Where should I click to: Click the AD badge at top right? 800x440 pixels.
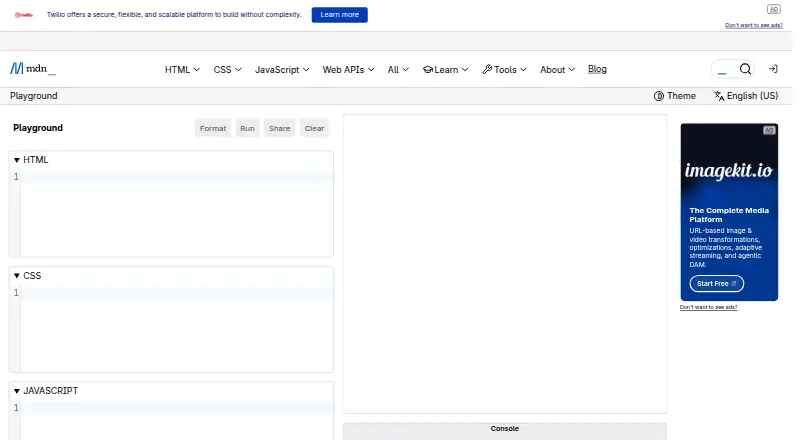point(773,9)
